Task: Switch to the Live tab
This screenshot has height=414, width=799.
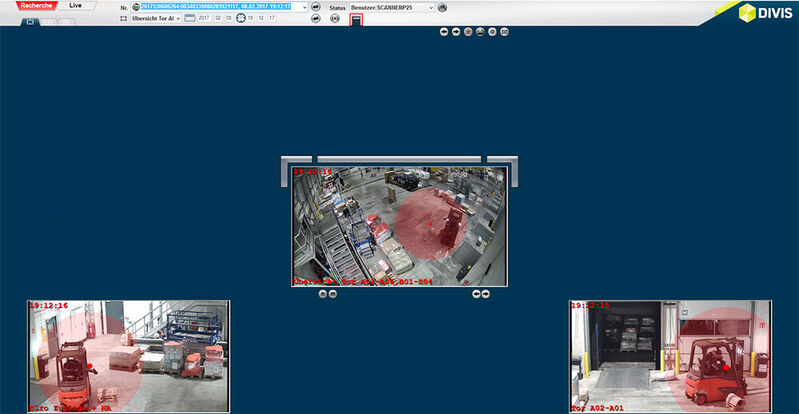Action: (x=75, y=6)
